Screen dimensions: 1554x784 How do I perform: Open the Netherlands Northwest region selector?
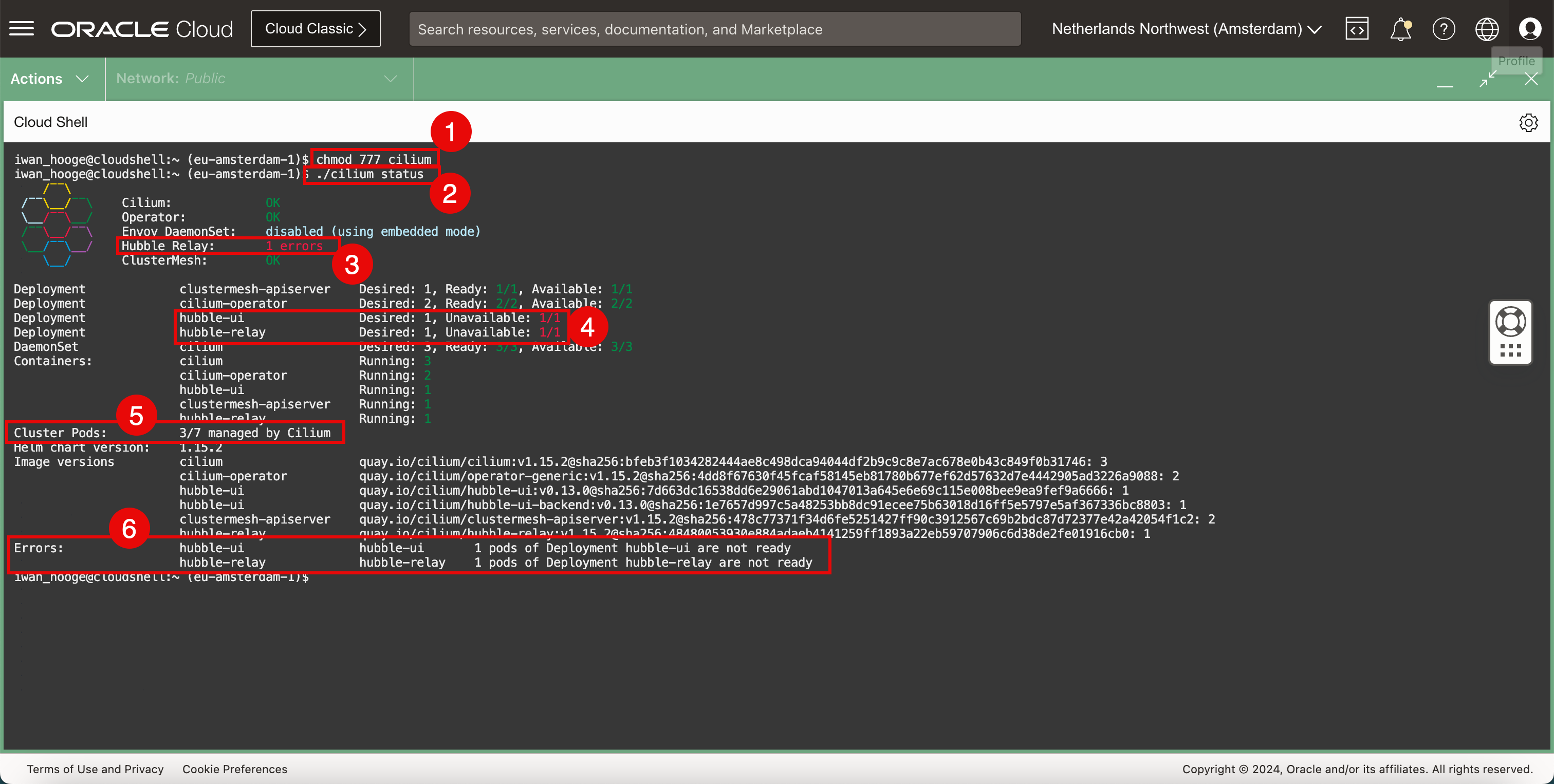(1186, 28)
